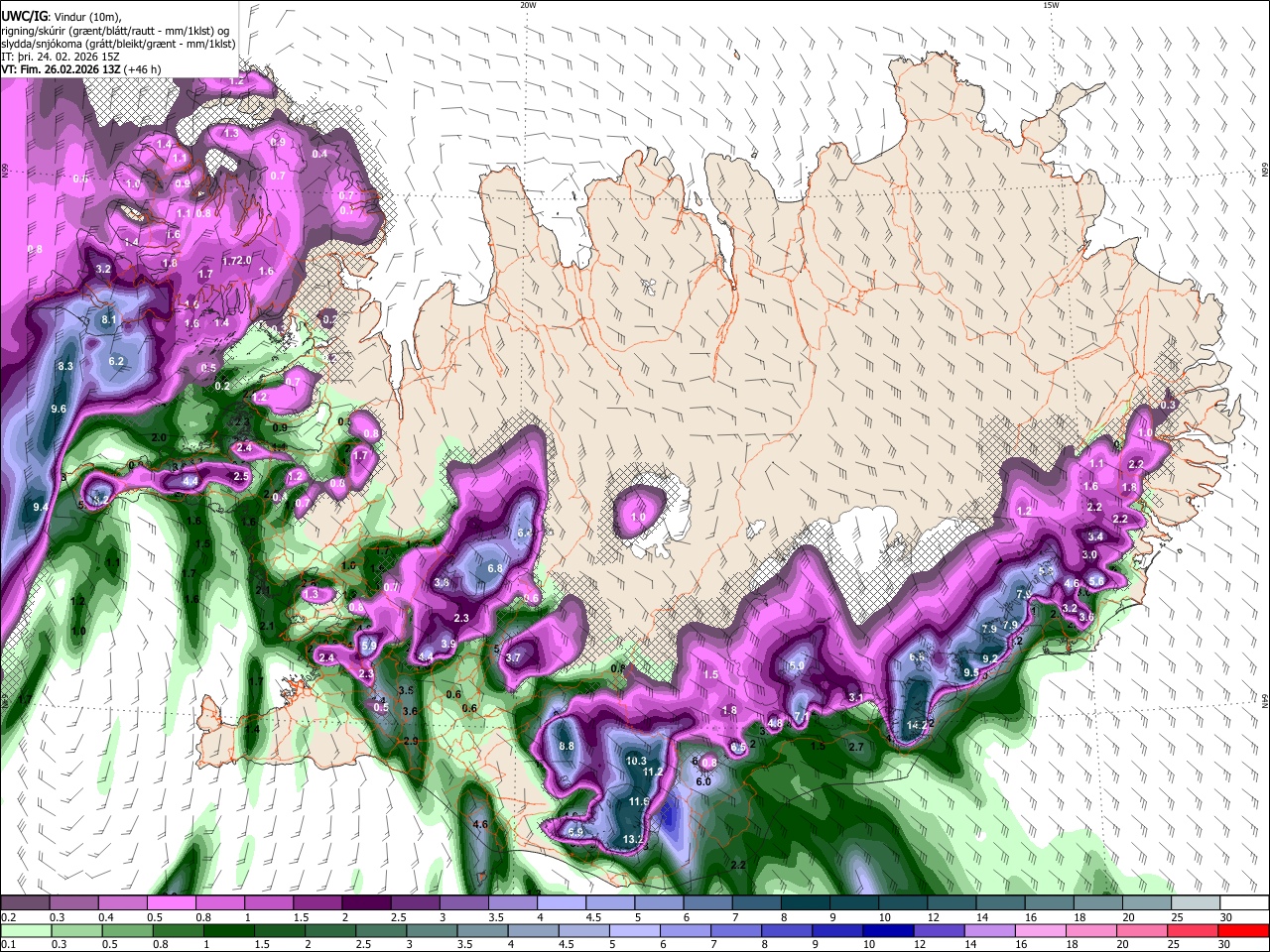Click the 3.1 value on the south coast
The height and width of the screenshot is (952, 1270).
click(x=855, y=697)
